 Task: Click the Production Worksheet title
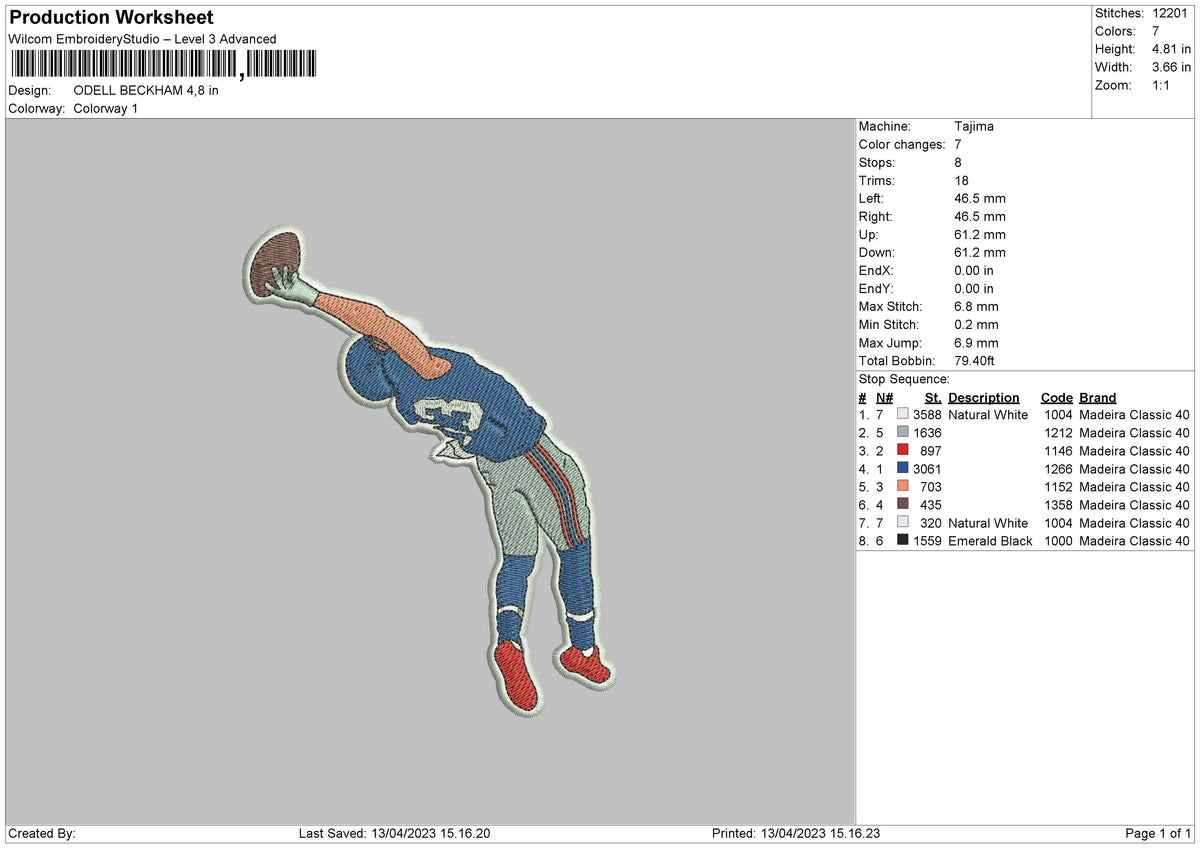pyautogui.click(x=111, y=18)
